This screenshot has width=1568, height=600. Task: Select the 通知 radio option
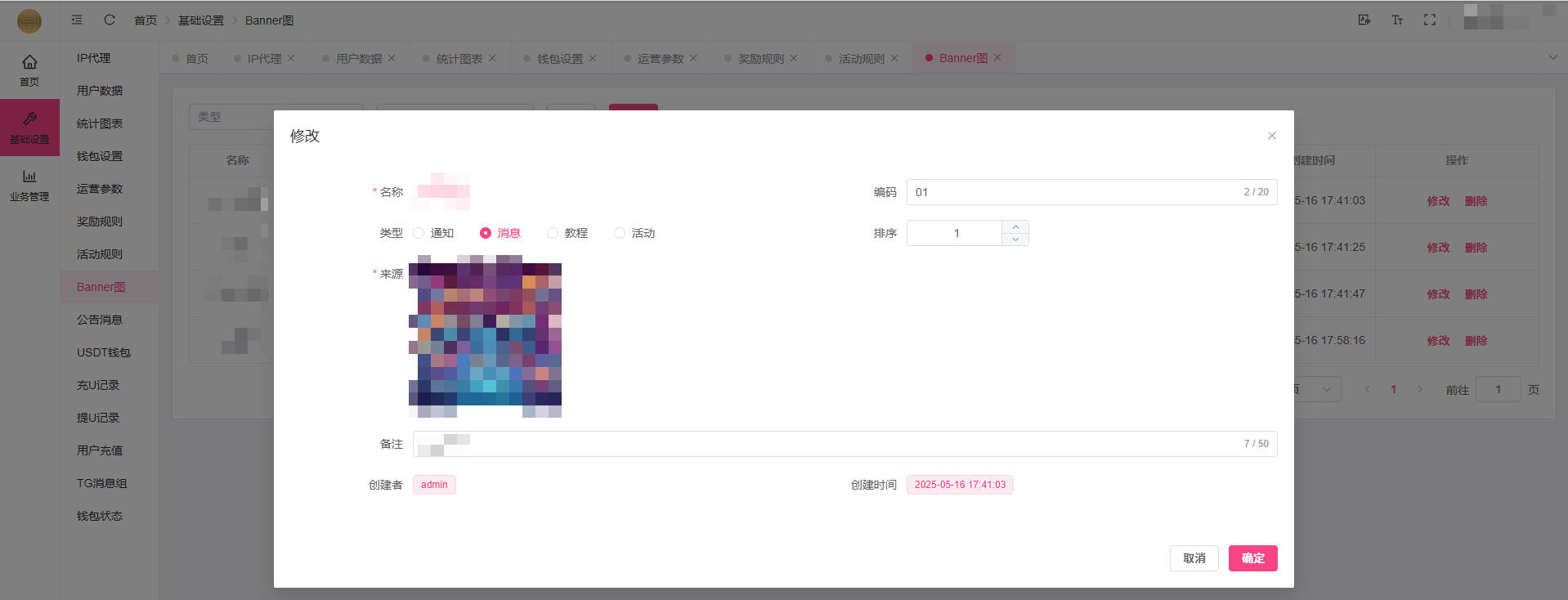tap(419, 233)
